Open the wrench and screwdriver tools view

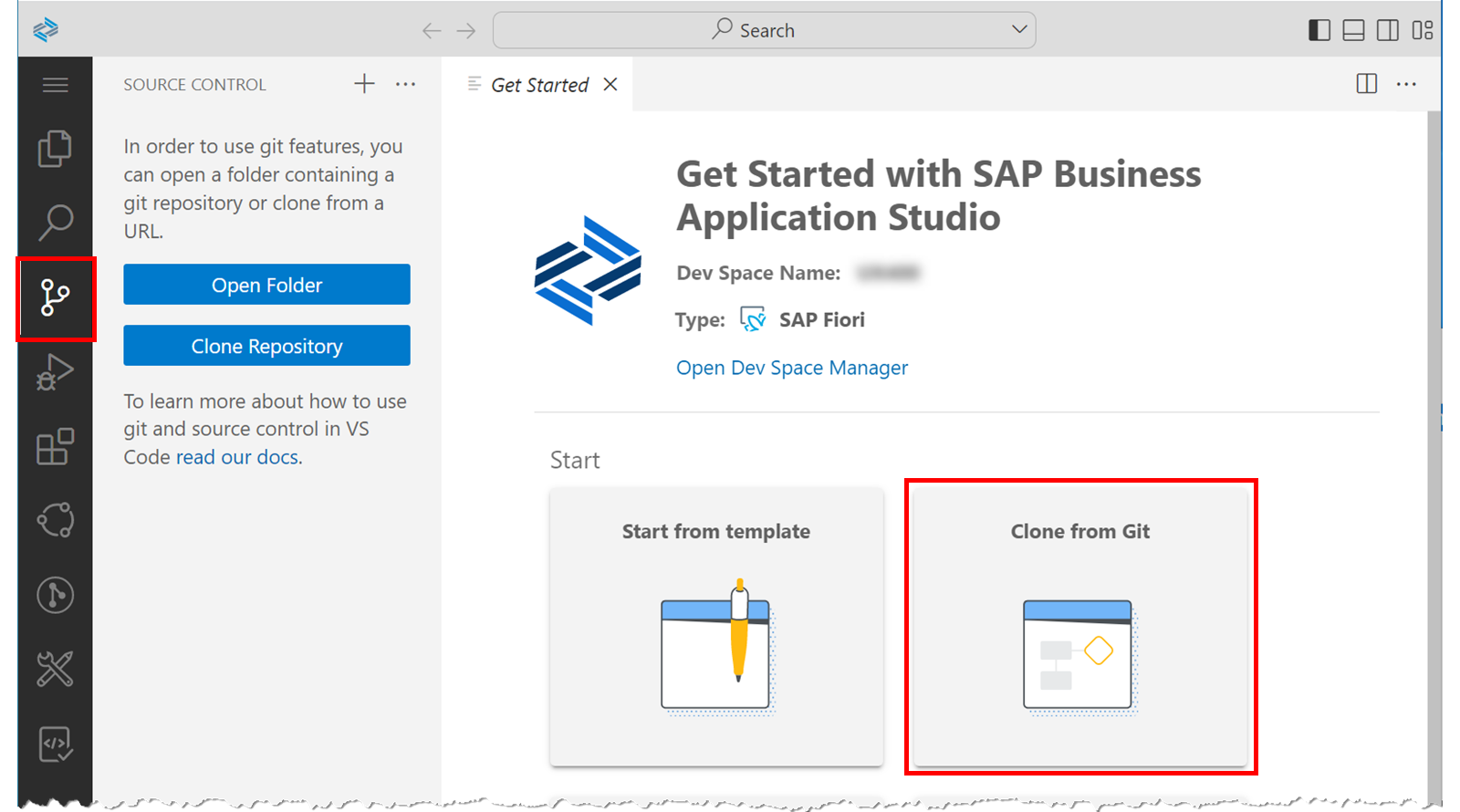point(55,670)
